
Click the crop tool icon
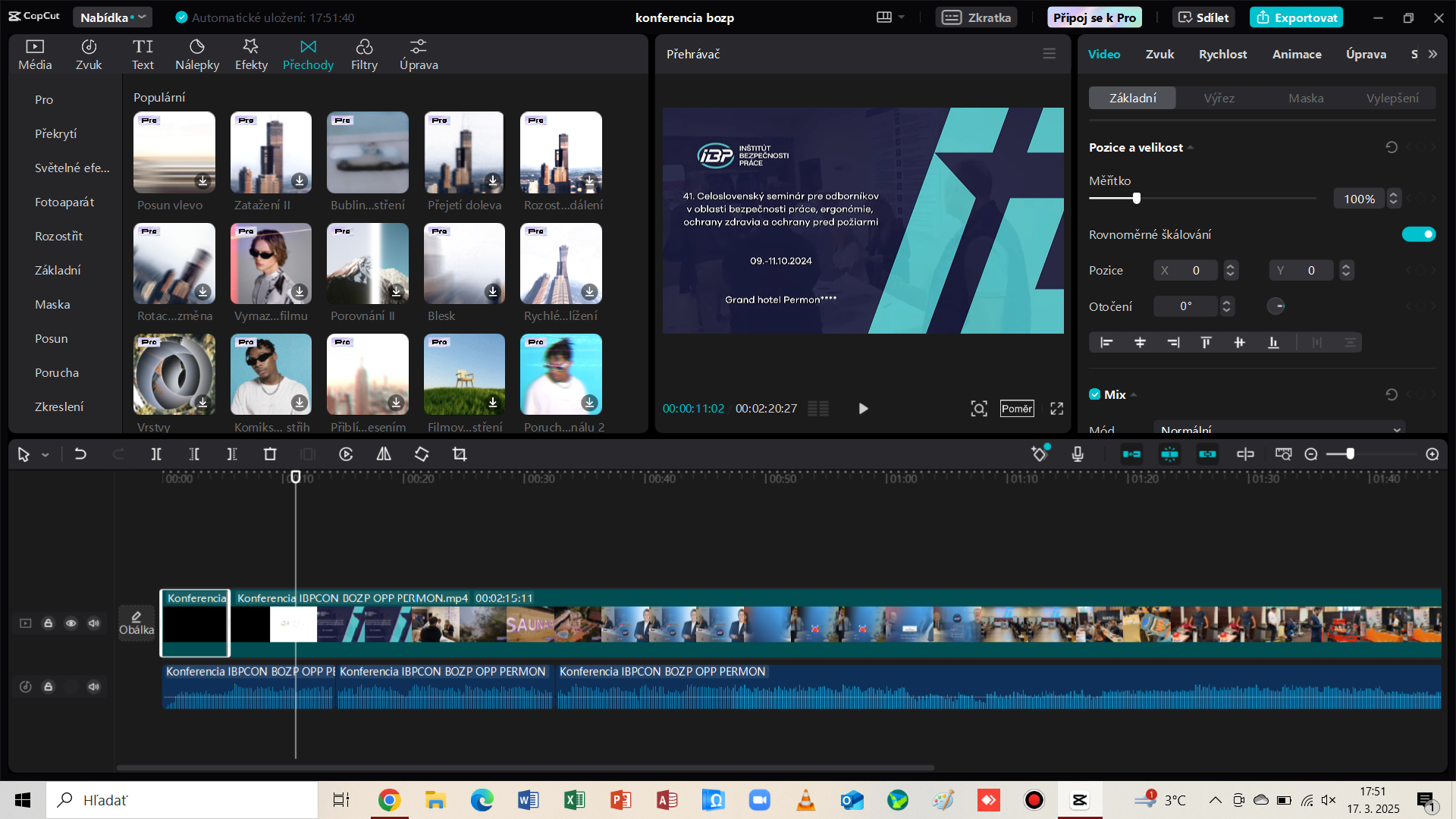[x=460, y=454]
